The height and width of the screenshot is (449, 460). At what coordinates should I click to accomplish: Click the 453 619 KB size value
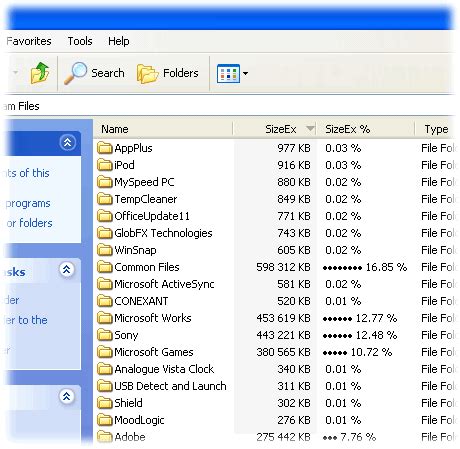tap(283, 318)
